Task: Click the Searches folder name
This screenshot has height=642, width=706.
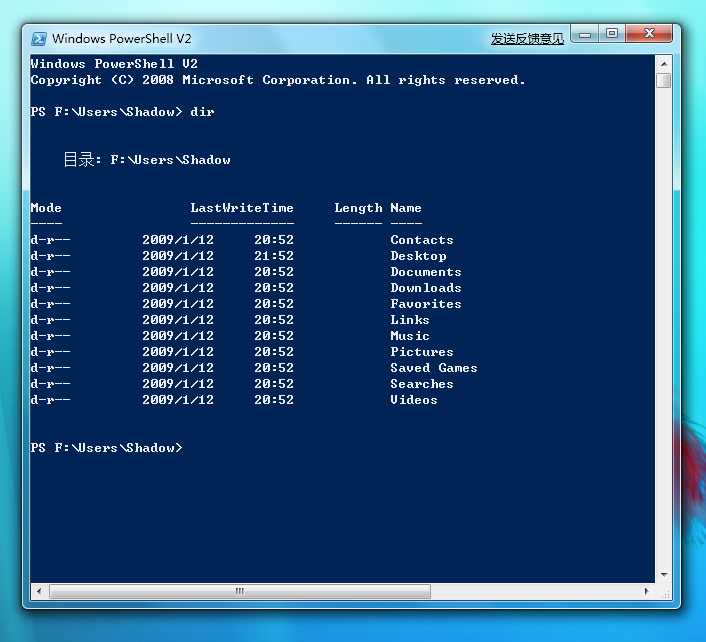Action: (421, 384)
